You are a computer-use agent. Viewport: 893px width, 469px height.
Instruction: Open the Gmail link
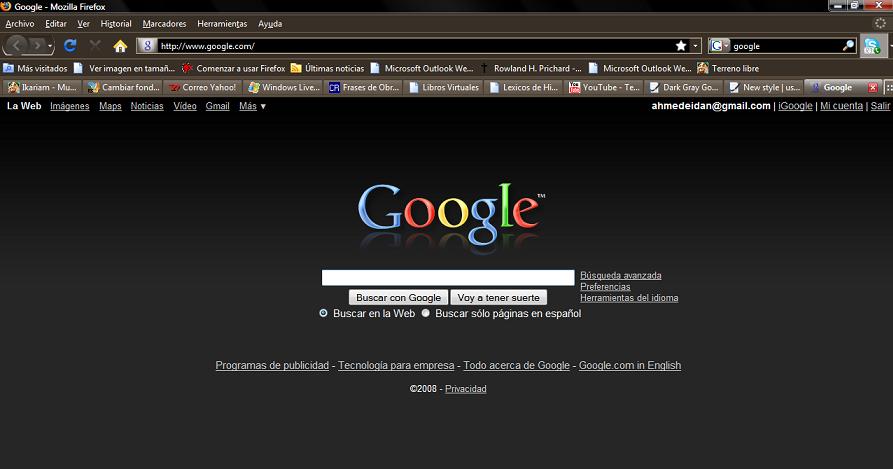pos(218,106)
